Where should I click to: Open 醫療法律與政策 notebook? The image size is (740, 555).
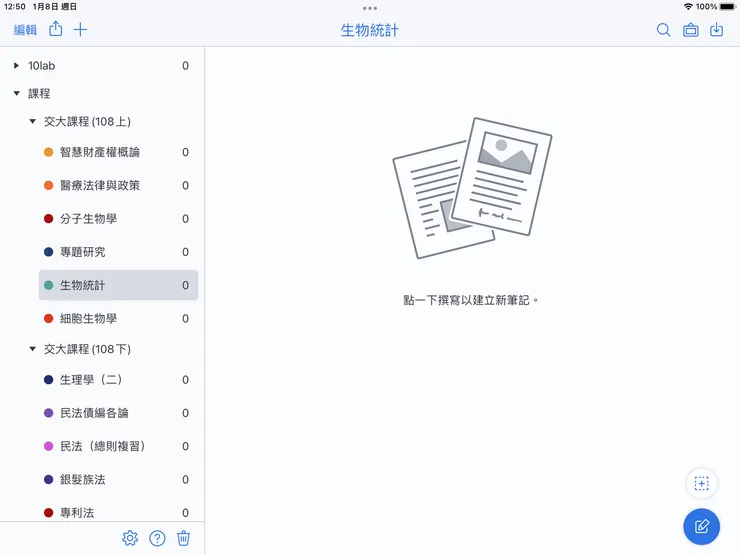tap(118, 185)
